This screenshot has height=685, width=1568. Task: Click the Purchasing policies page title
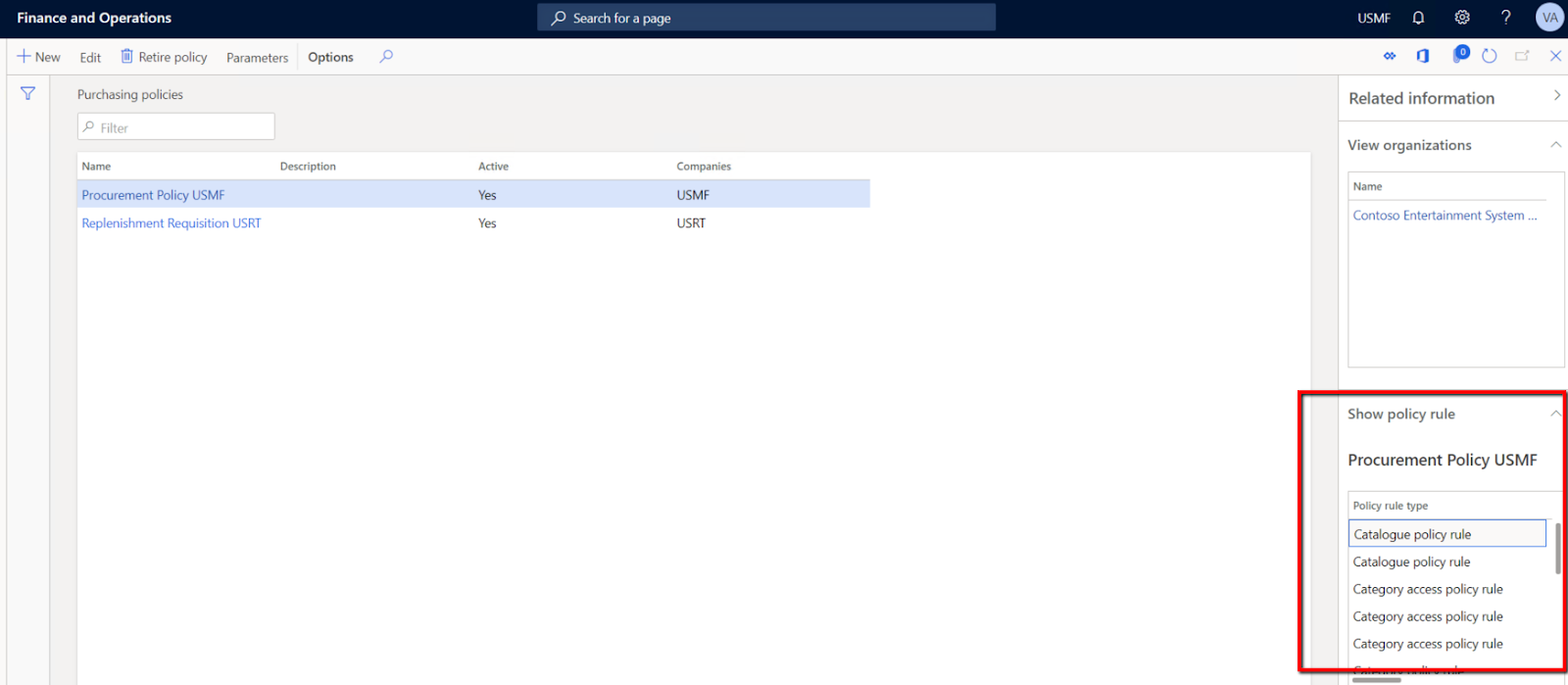130,95
